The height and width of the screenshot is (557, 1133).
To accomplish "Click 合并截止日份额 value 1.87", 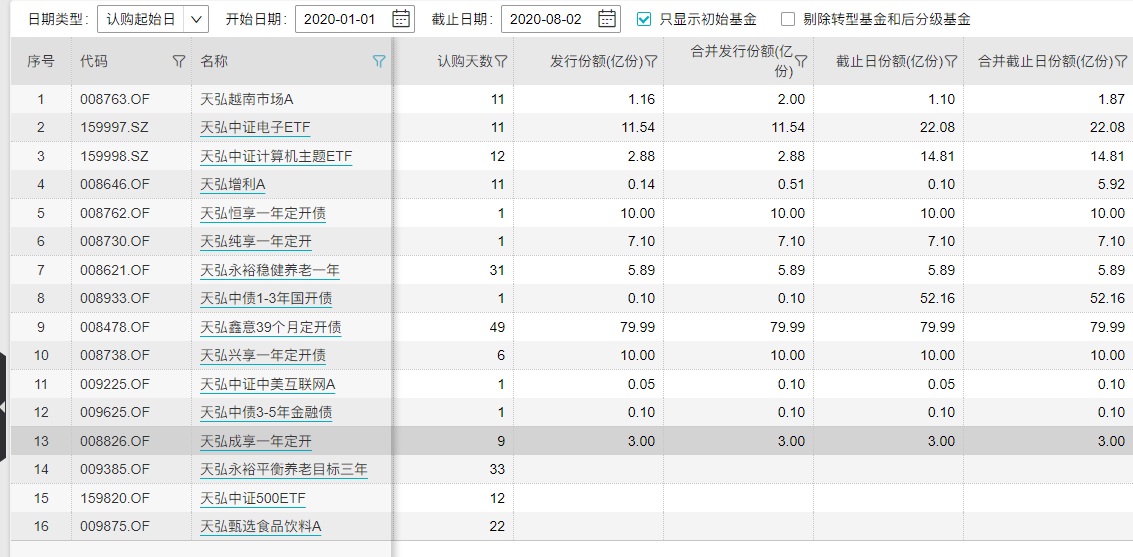I will click(x=1113, y=99).
